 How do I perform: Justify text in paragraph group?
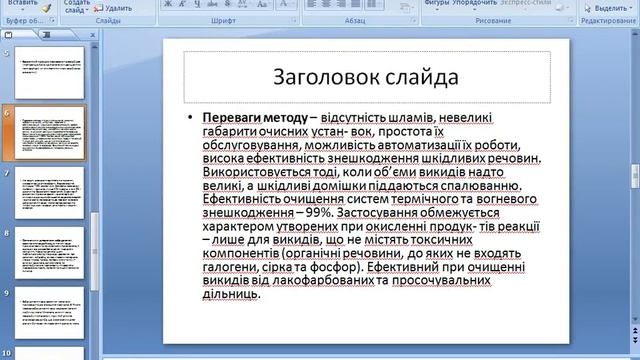(356, 4)
